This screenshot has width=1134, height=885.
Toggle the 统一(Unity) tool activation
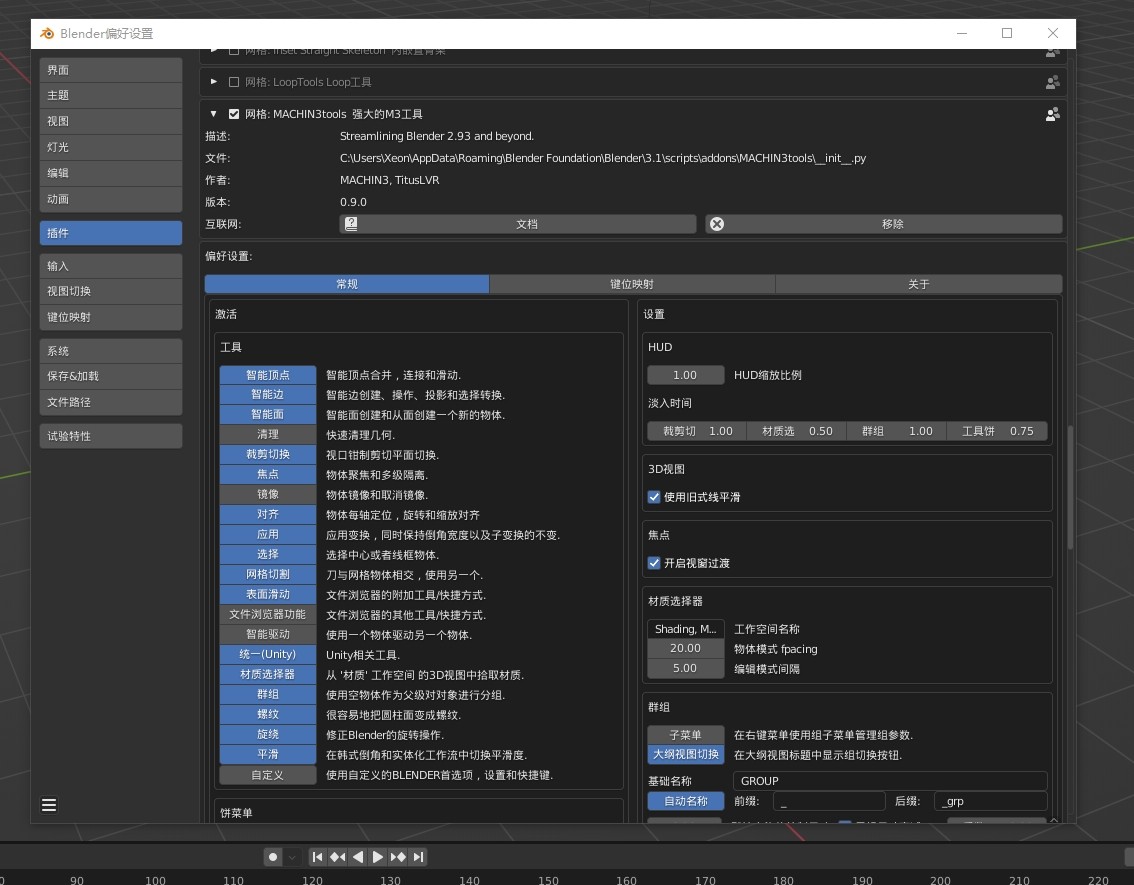[268, 654]
